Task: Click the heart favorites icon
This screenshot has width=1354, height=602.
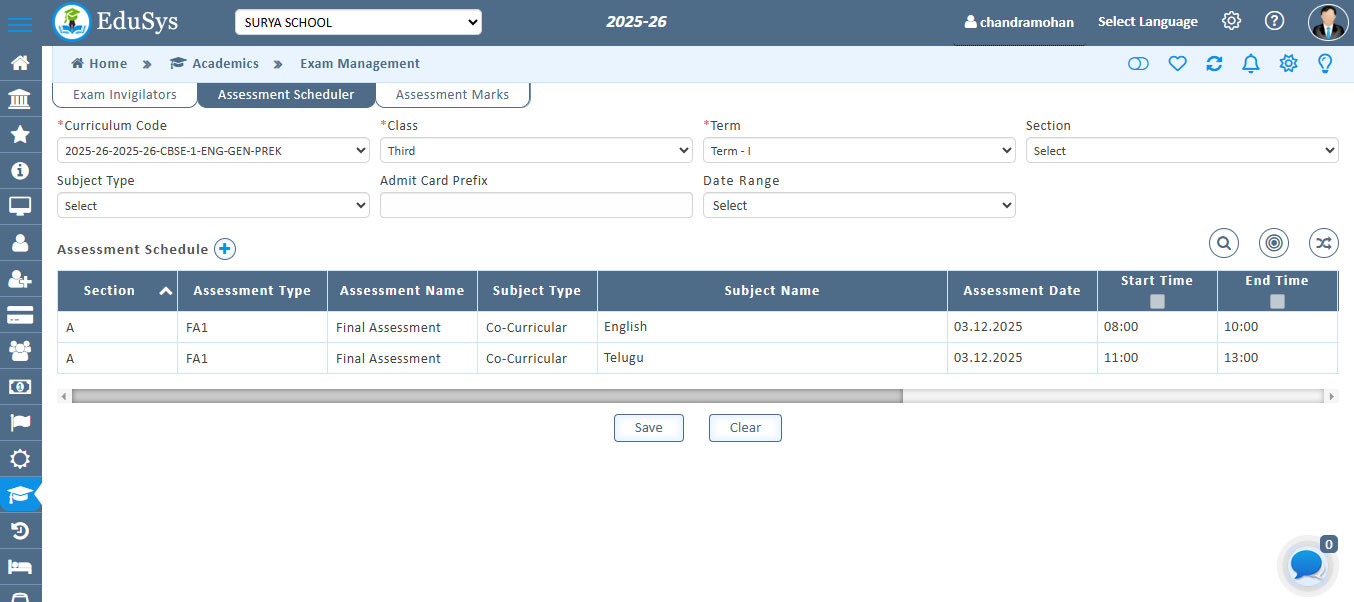Action: pos(1177,64)
